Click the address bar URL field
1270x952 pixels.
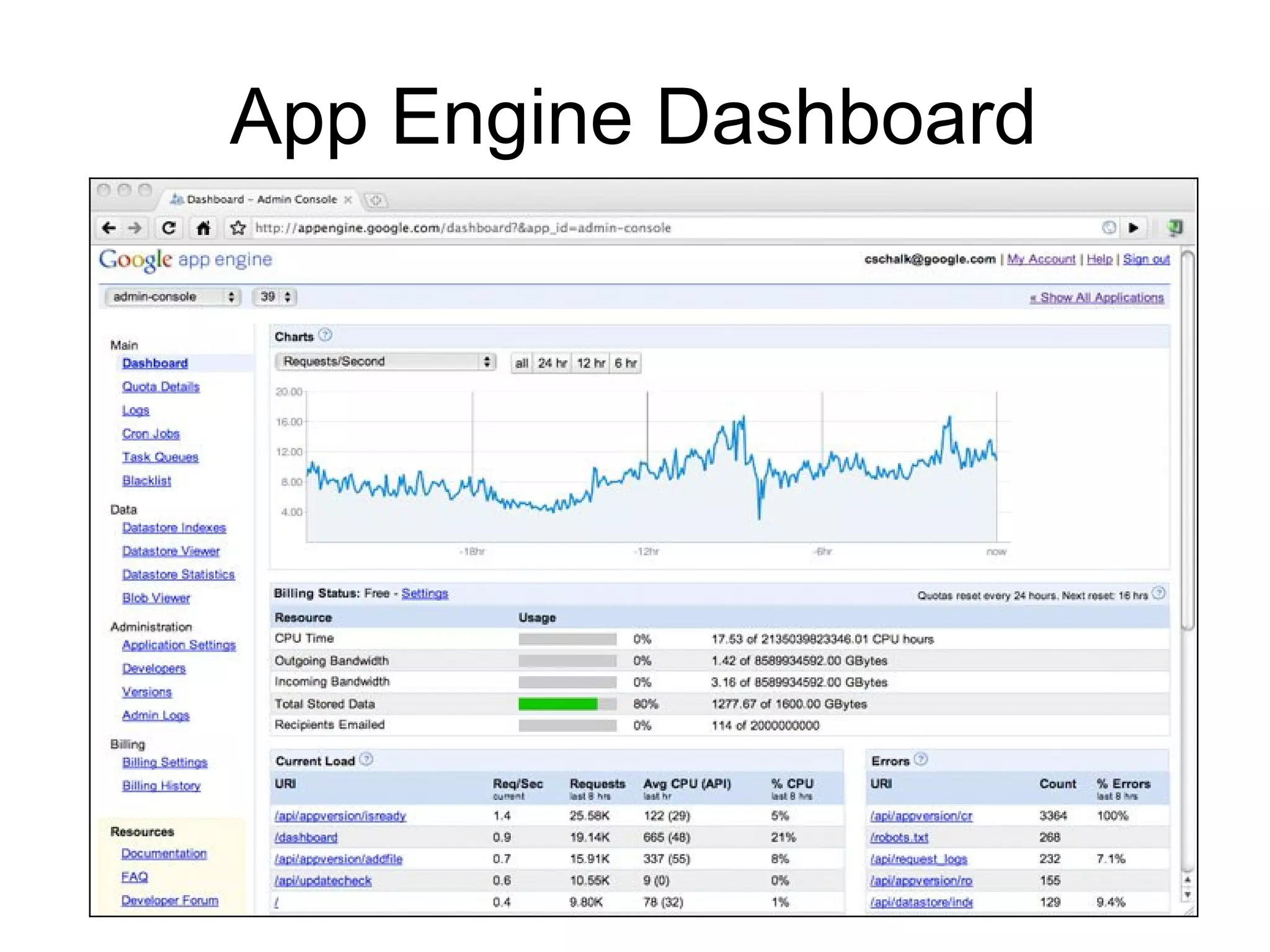pyautogui.click(x=676, y=228)
